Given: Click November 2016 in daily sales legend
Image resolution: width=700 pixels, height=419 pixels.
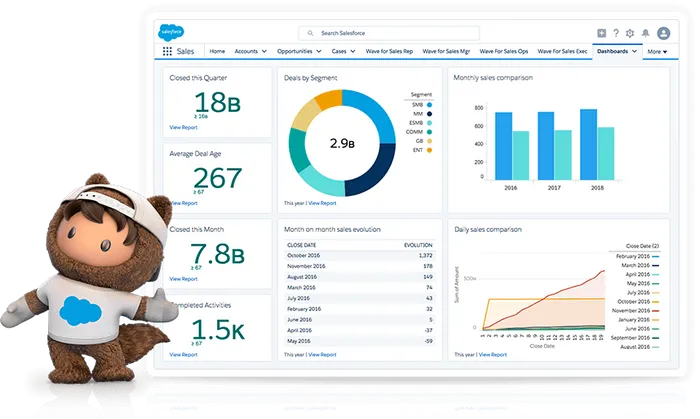Looking at the screenshot, I should 636,311.
